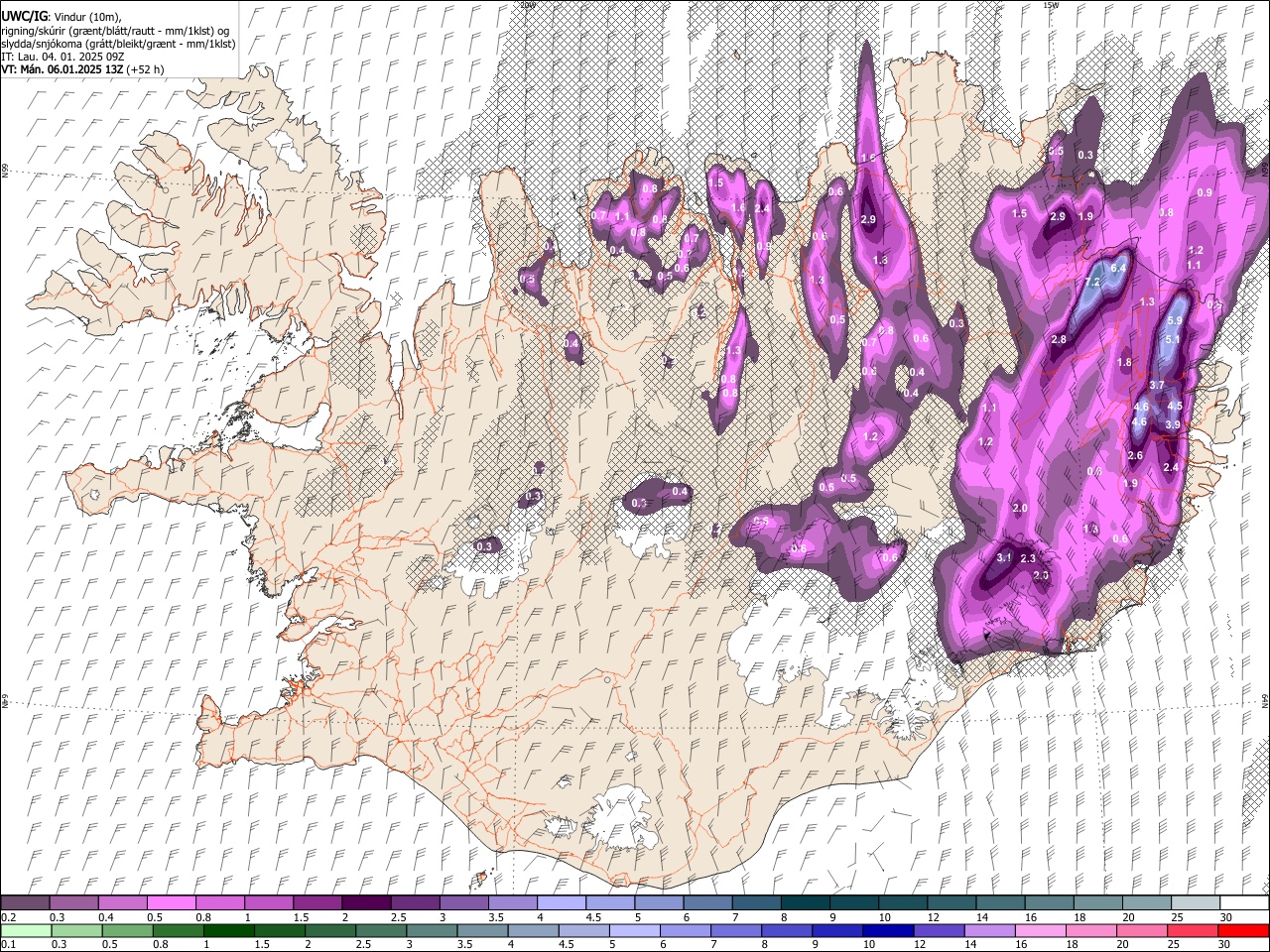The image size is (1270, 952).
Task: Click the 2.3 precipitation value on map
Action: point(1028,559)
